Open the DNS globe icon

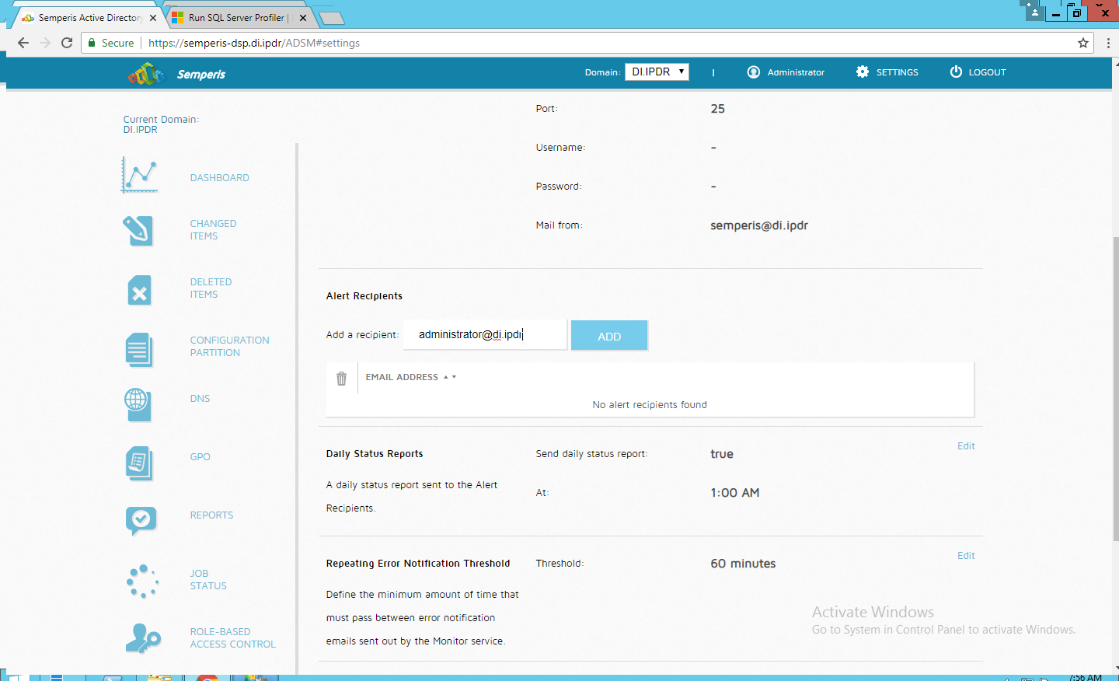point(138,403)
